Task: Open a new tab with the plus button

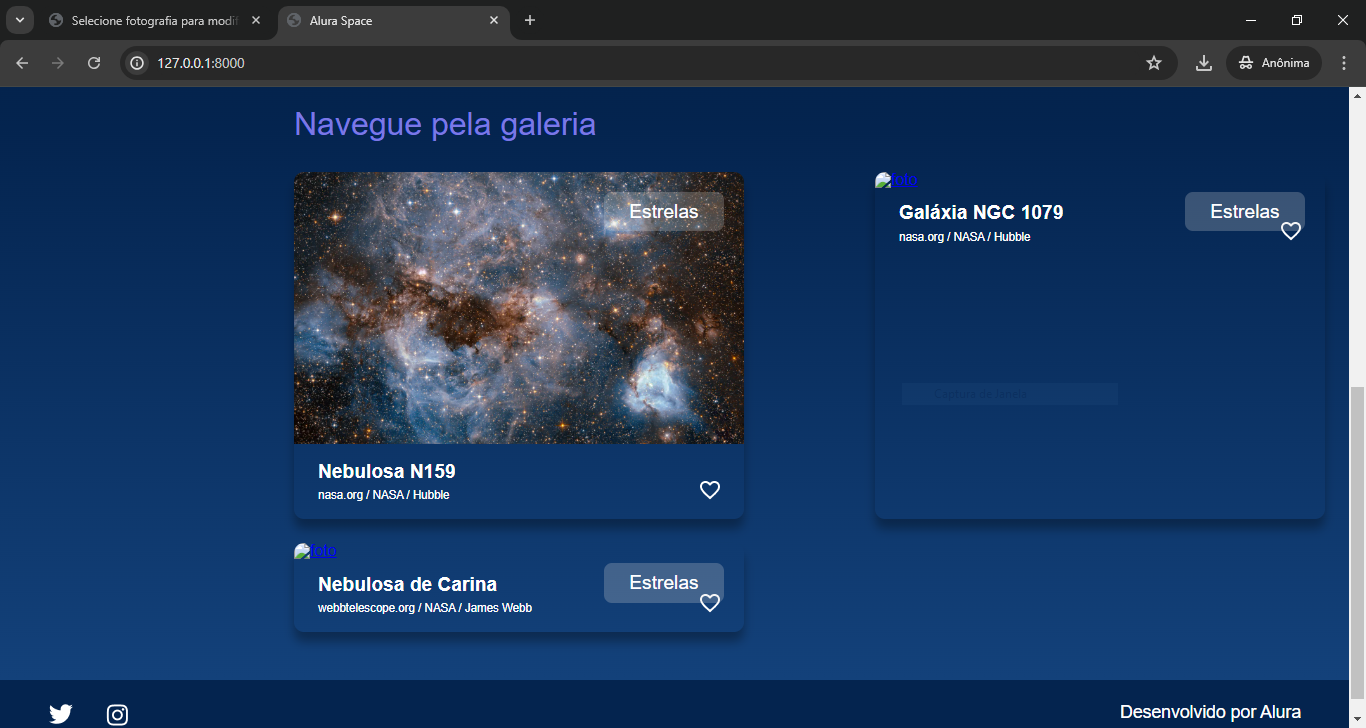Action: click(x=530, y=20)
